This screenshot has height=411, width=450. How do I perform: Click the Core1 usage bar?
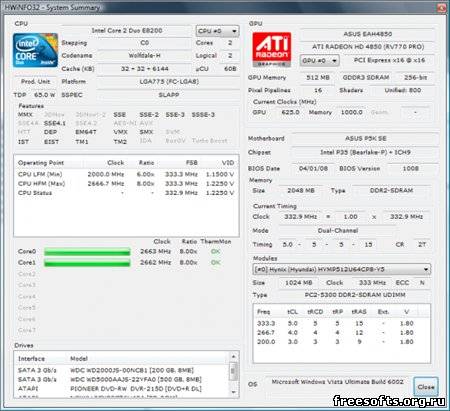(87, 263)
